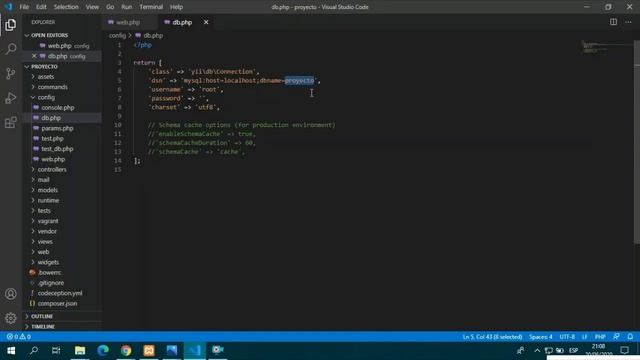
Task: Change encoding via UTF-8 status item
Action: click(567, 337)
